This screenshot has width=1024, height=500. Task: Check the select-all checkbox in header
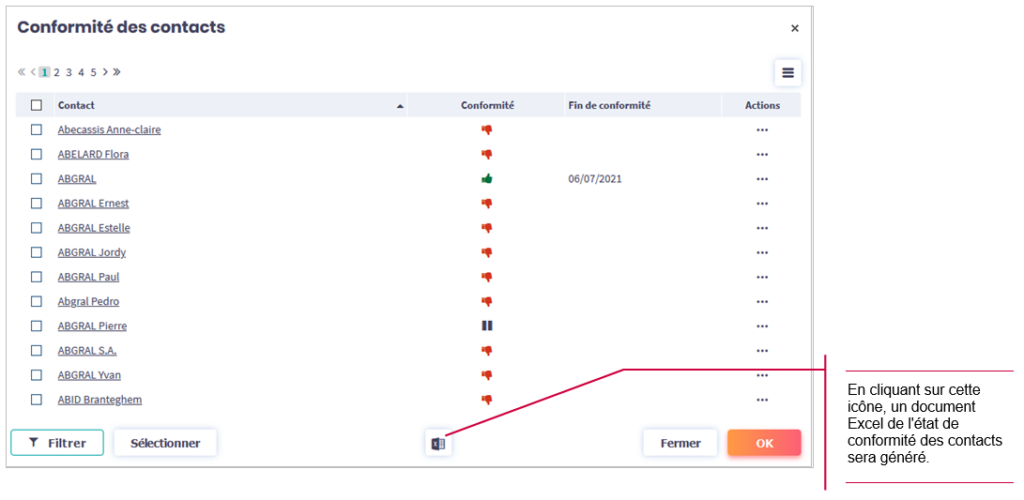pyautogui.click(x=36, y=105)
